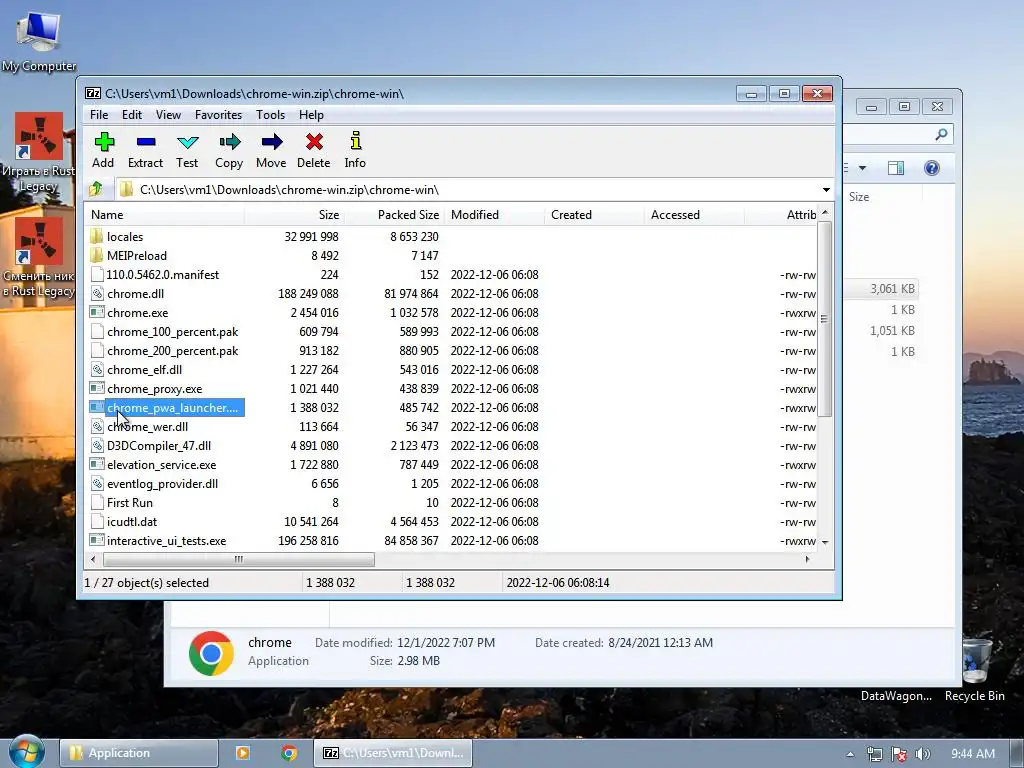The image size is (1024, 768).
Task: Open Сменить ник в Rust Legacy shortcut
Action: tap(39, 257)
